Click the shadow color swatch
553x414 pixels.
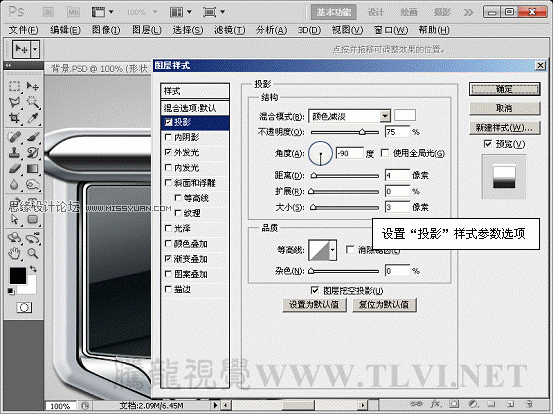(405, 115)
